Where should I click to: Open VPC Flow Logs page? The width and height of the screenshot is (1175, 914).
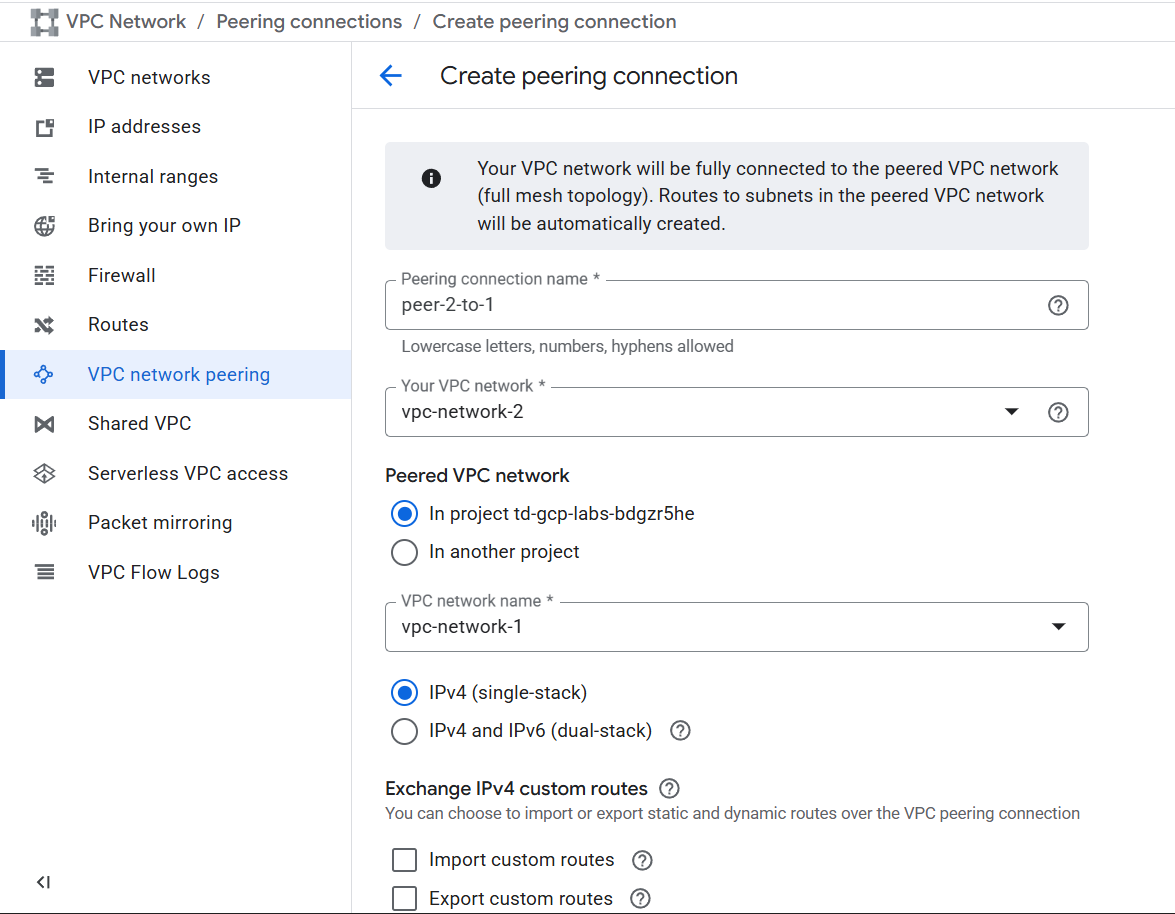click(153, 573)
